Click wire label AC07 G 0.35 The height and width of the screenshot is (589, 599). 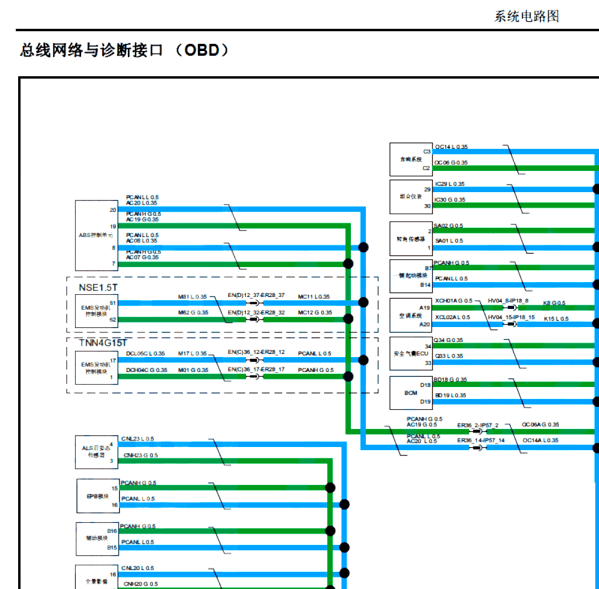142,257
